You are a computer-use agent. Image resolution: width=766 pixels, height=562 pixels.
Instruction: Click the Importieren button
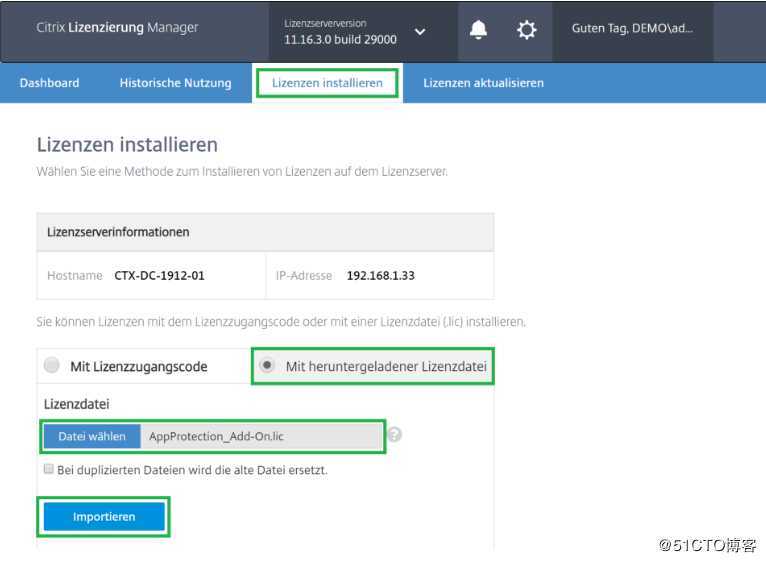pyautogui.click(x=104, y=517)
